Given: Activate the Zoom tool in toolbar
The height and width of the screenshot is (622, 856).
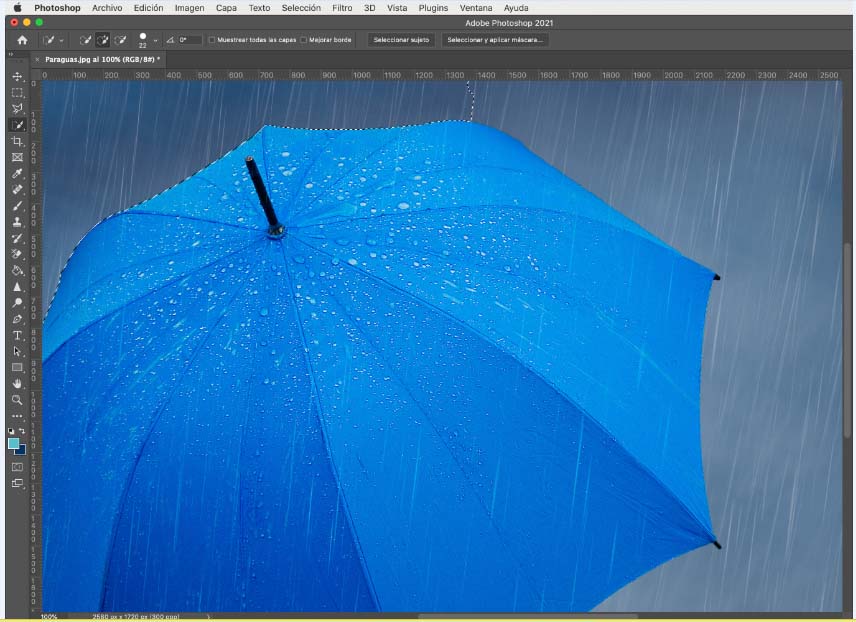Looking at the screenshot, I should [17, 400].
